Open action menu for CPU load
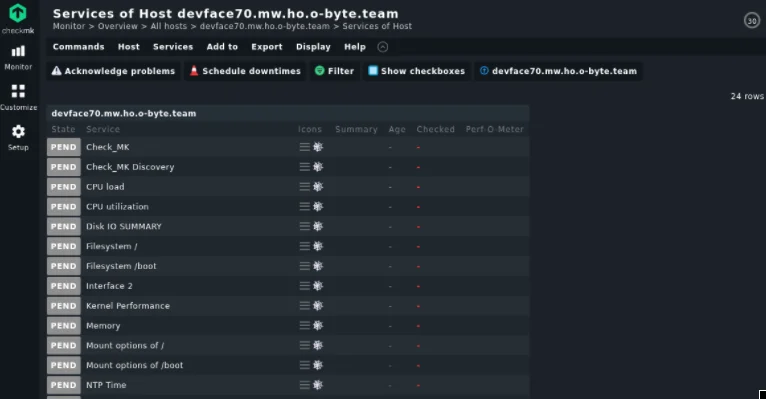766x399 pixels. coord(304,187)
